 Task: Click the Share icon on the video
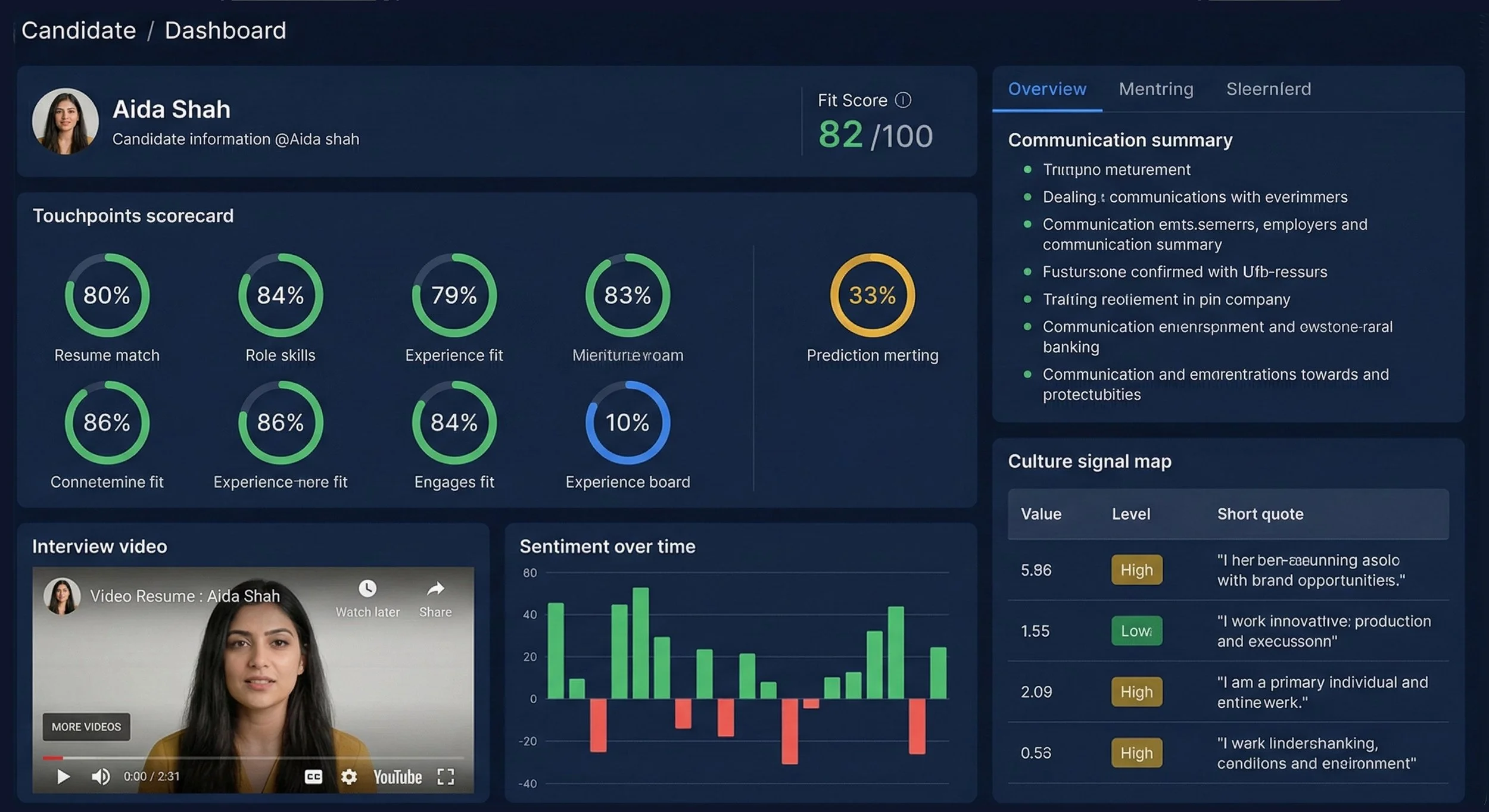435,589
